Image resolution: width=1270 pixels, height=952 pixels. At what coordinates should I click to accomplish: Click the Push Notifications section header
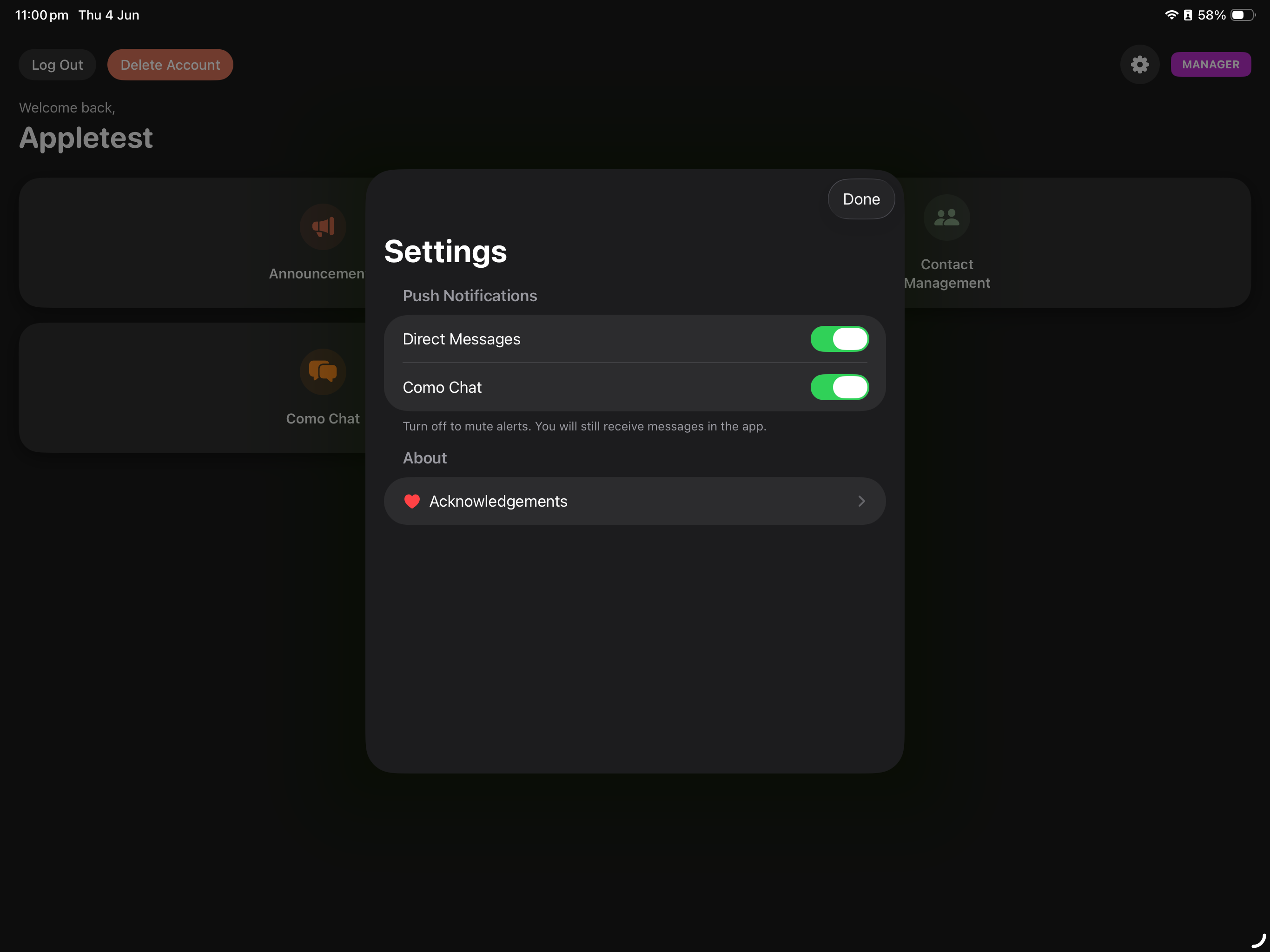[470, 296]
